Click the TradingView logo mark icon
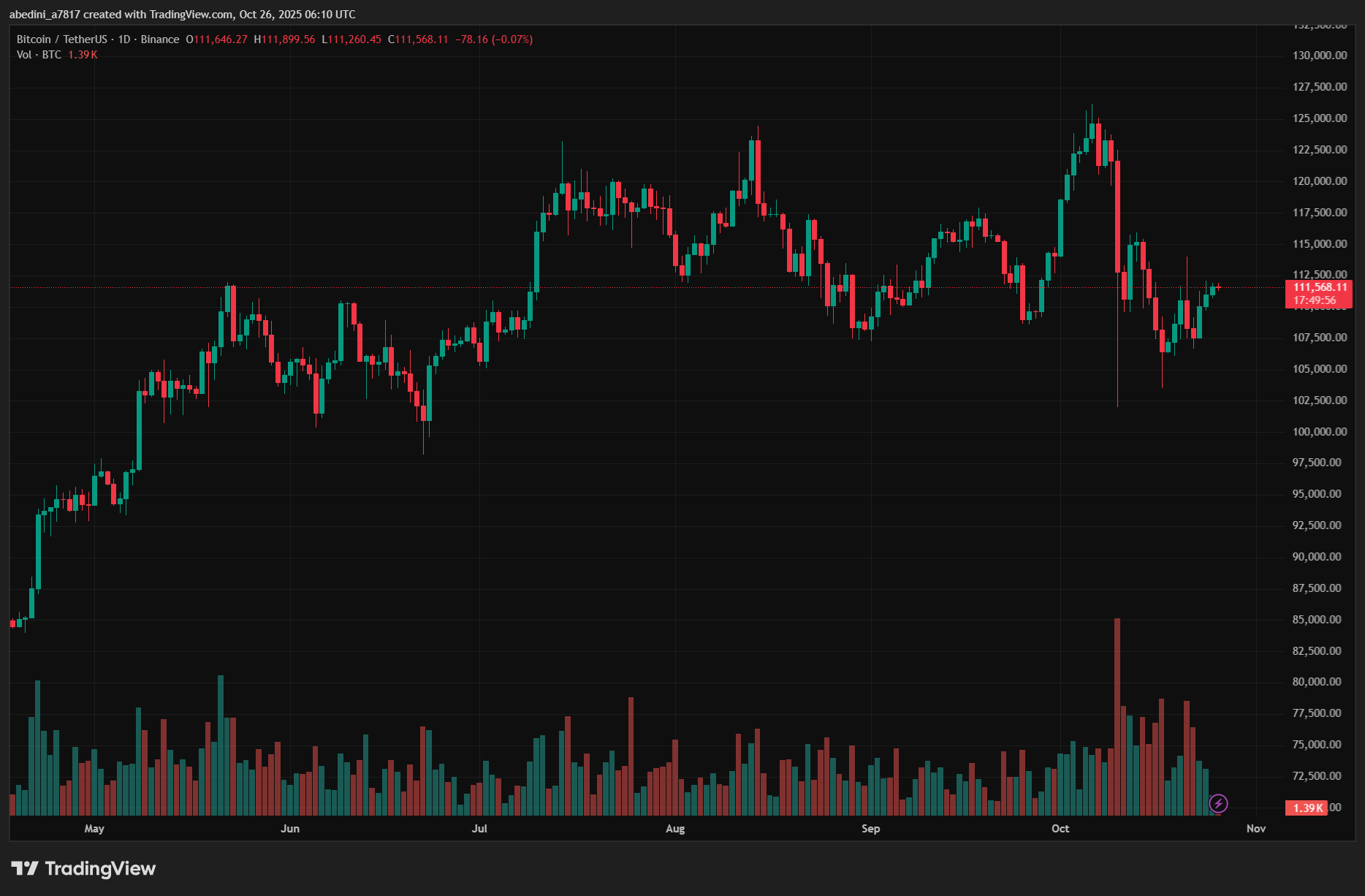Image resolution: width=1365 pixels, height=896 pixels. click(25, 868)
